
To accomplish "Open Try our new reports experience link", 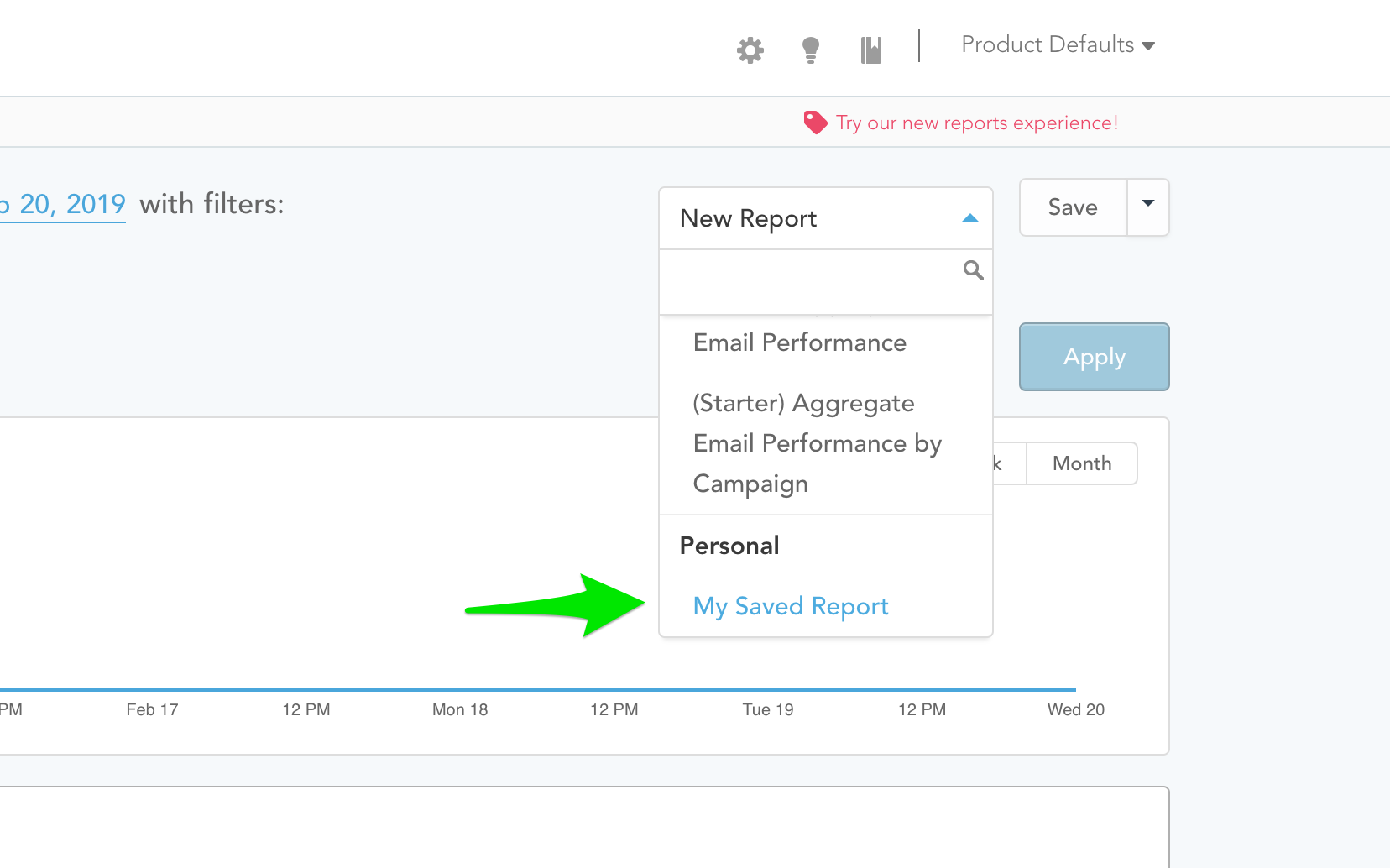I will click(x=977, y=123).
